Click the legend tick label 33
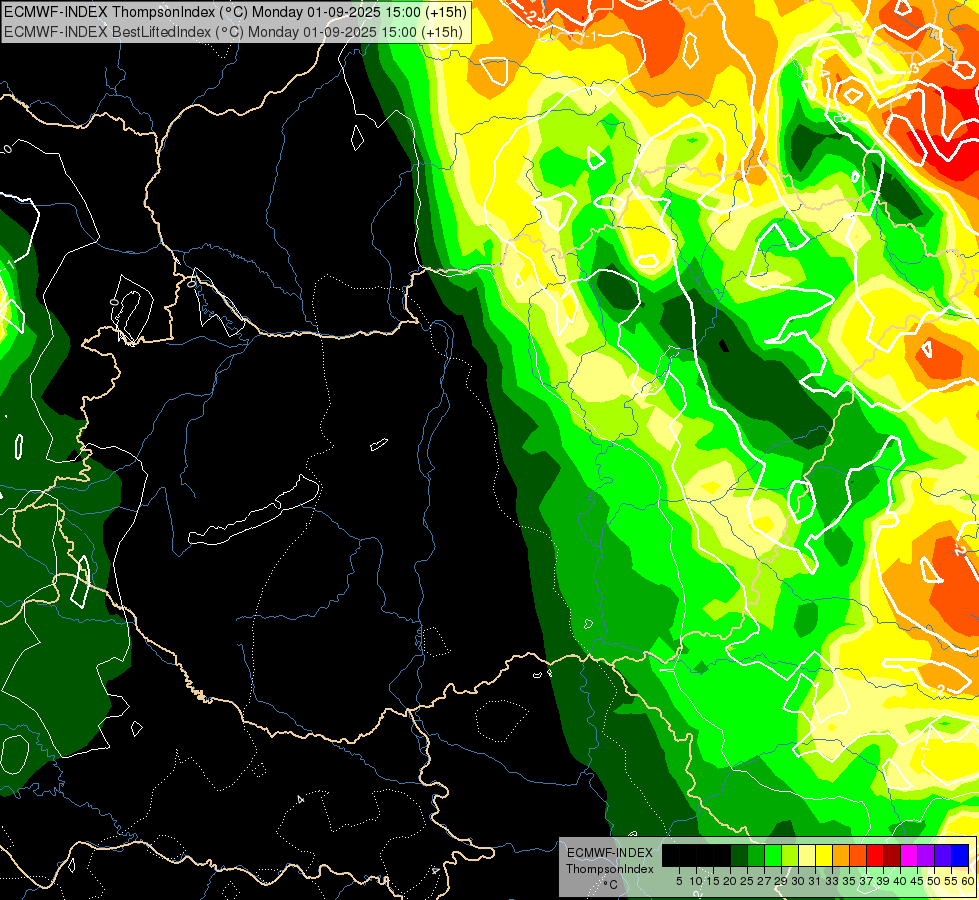Screen dimensions: 979x900 point(832,881)
